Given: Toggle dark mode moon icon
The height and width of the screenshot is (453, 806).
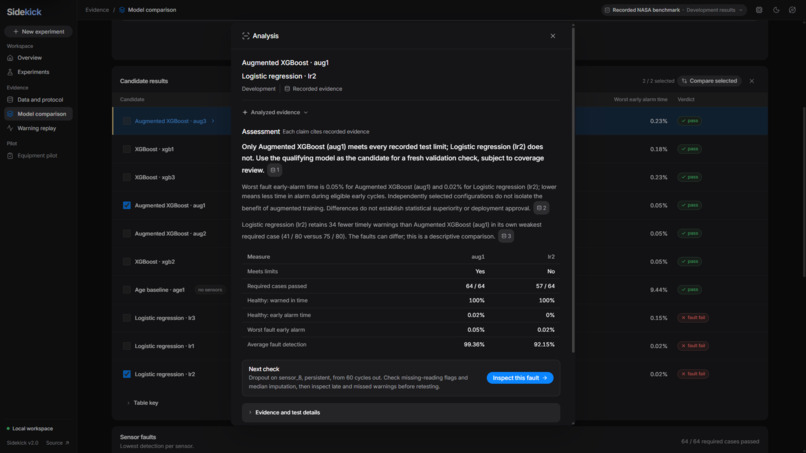Looking at the screenshot, I should (776, 10).
